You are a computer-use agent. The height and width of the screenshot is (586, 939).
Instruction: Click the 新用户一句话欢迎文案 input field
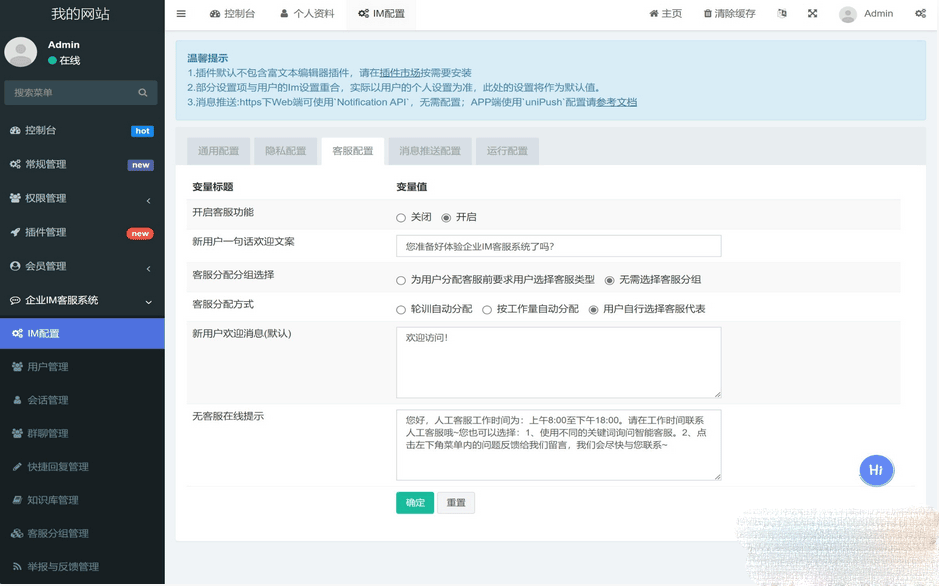coord(558,246)
